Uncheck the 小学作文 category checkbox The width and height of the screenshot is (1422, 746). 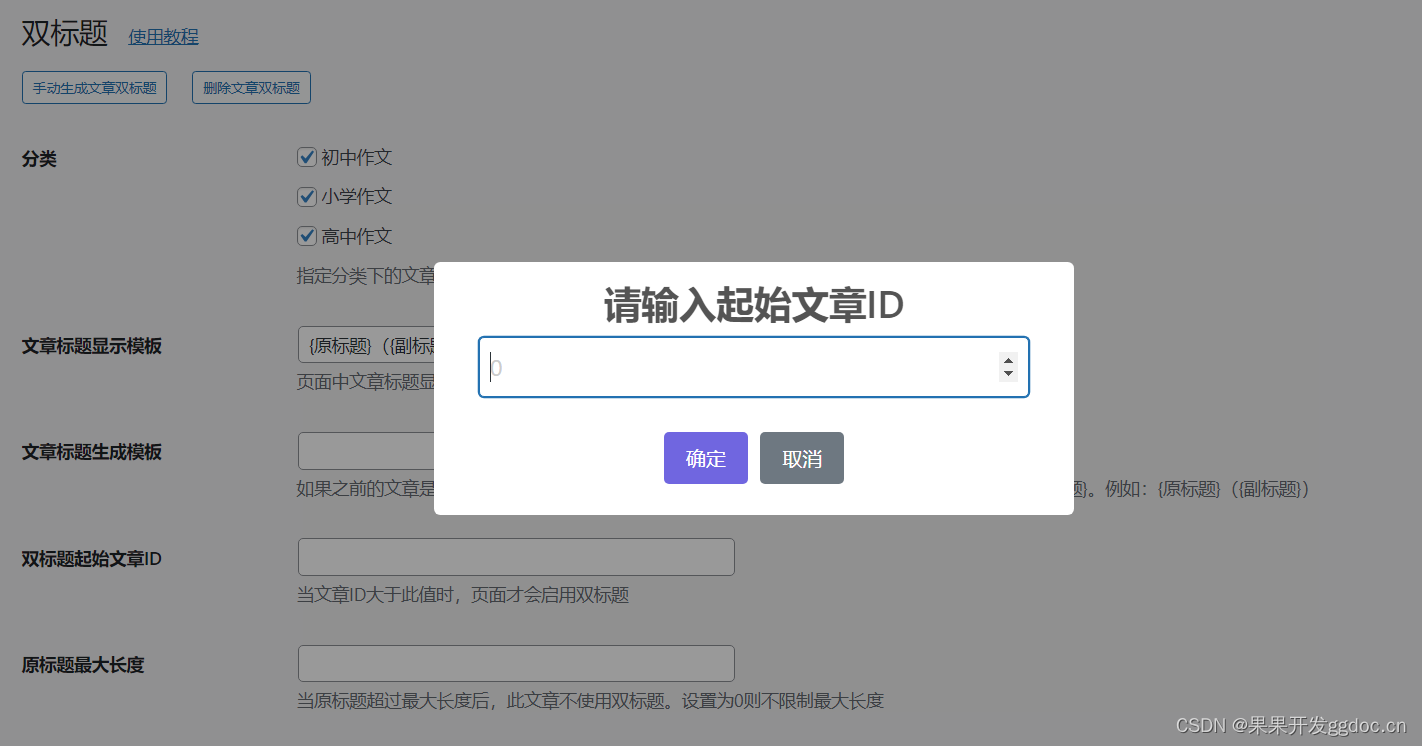307,196
